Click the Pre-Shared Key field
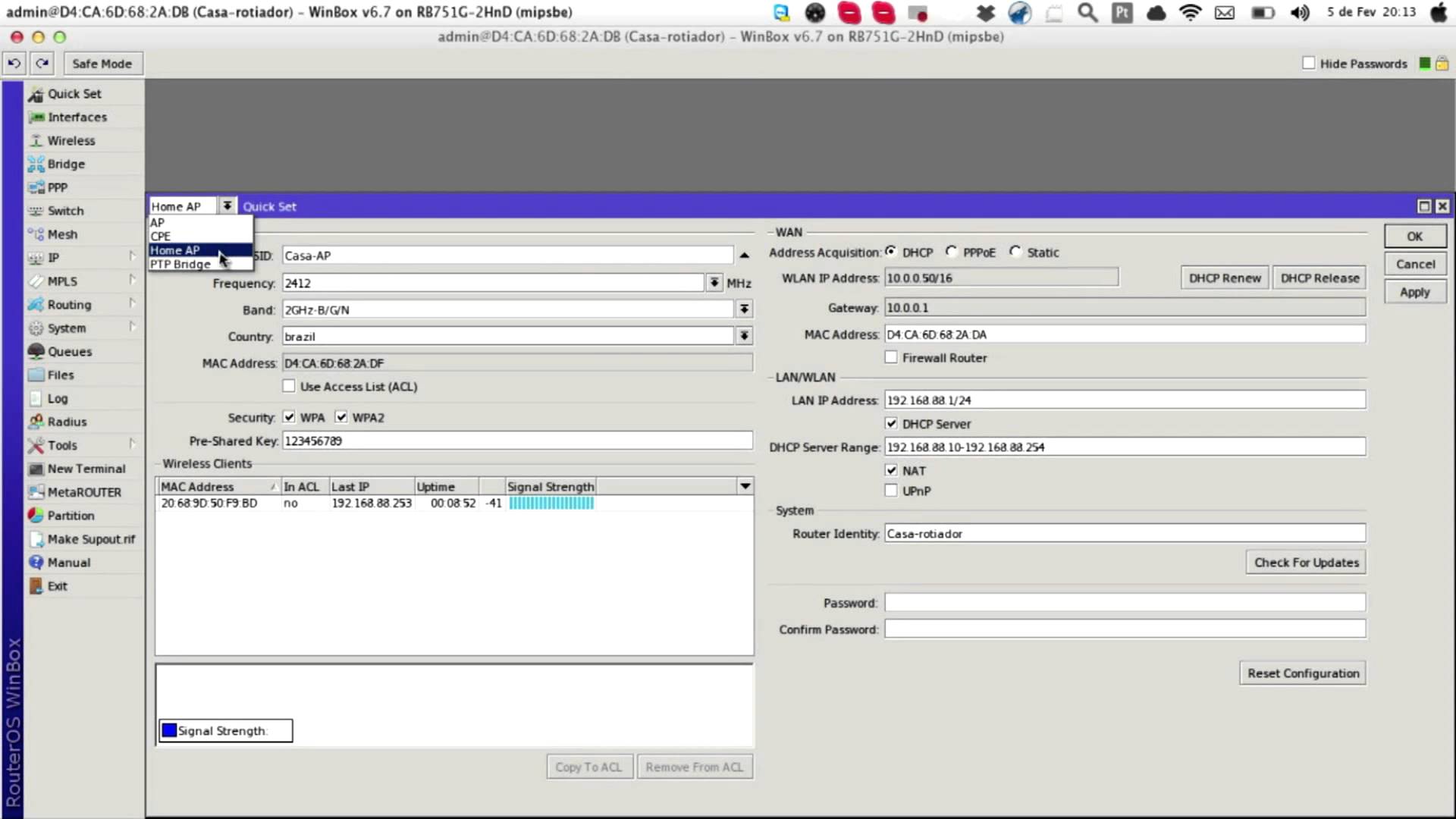The height and width of the screenshot is (819, 1456). point(517,441)
